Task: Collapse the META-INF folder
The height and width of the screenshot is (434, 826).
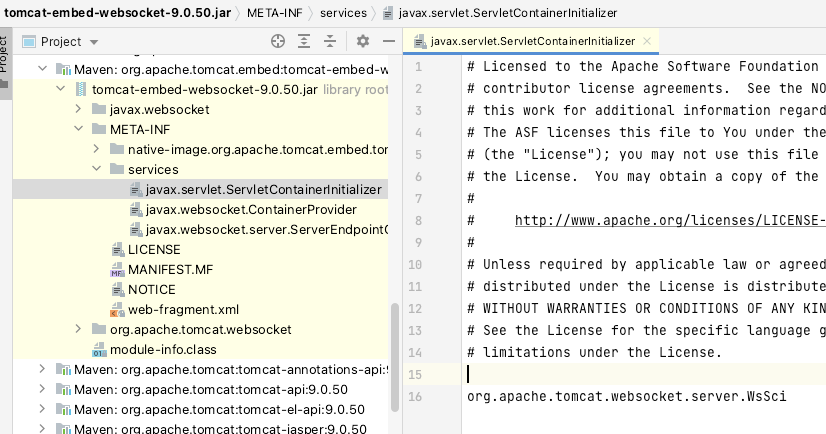Action: [79, 130]
